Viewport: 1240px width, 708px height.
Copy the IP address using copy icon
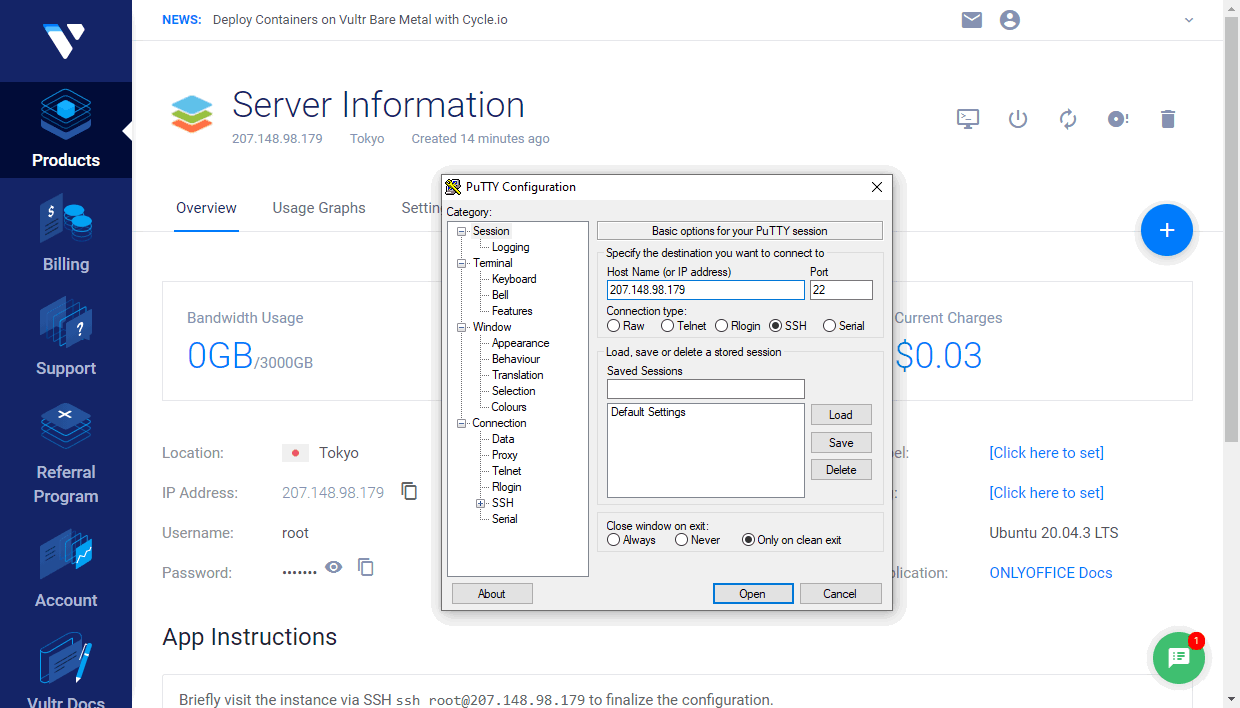pyautogui.click(x=409, y=491)
